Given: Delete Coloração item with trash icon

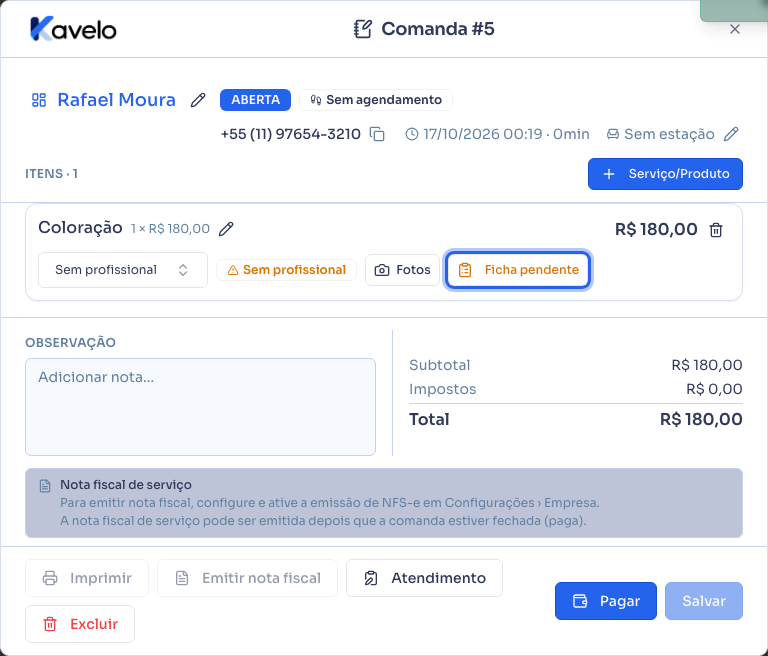Looking at the screenshot, I should [x=716, y=230].
